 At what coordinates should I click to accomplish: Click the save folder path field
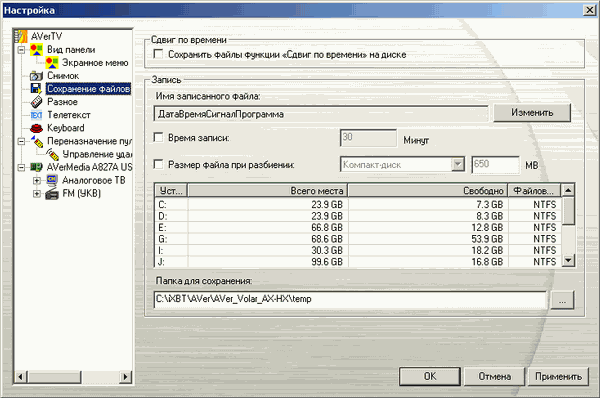pyautogui.click(x=350, y=299)
